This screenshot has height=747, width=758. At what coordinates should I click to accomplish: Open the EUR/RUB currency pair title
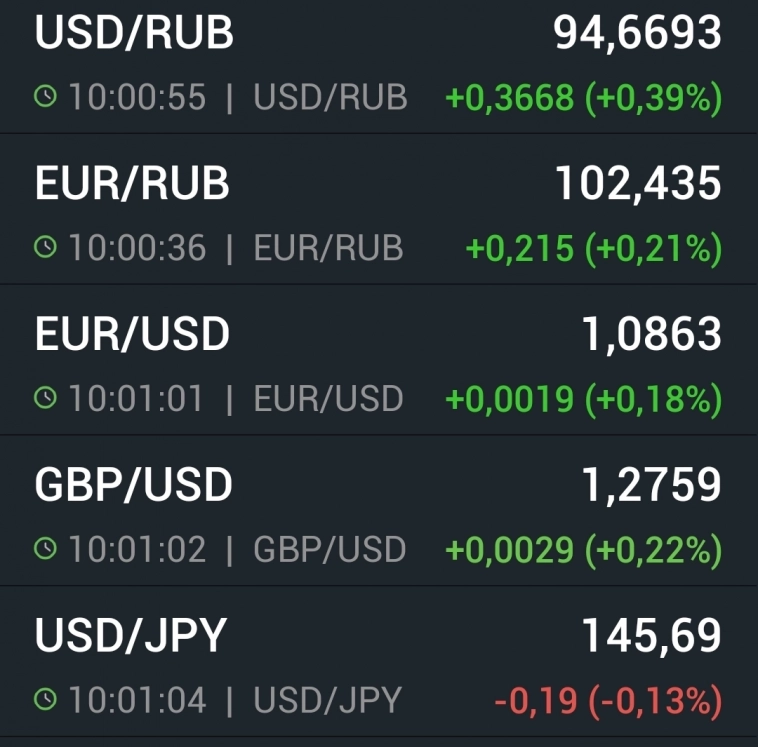click(132, 183)
